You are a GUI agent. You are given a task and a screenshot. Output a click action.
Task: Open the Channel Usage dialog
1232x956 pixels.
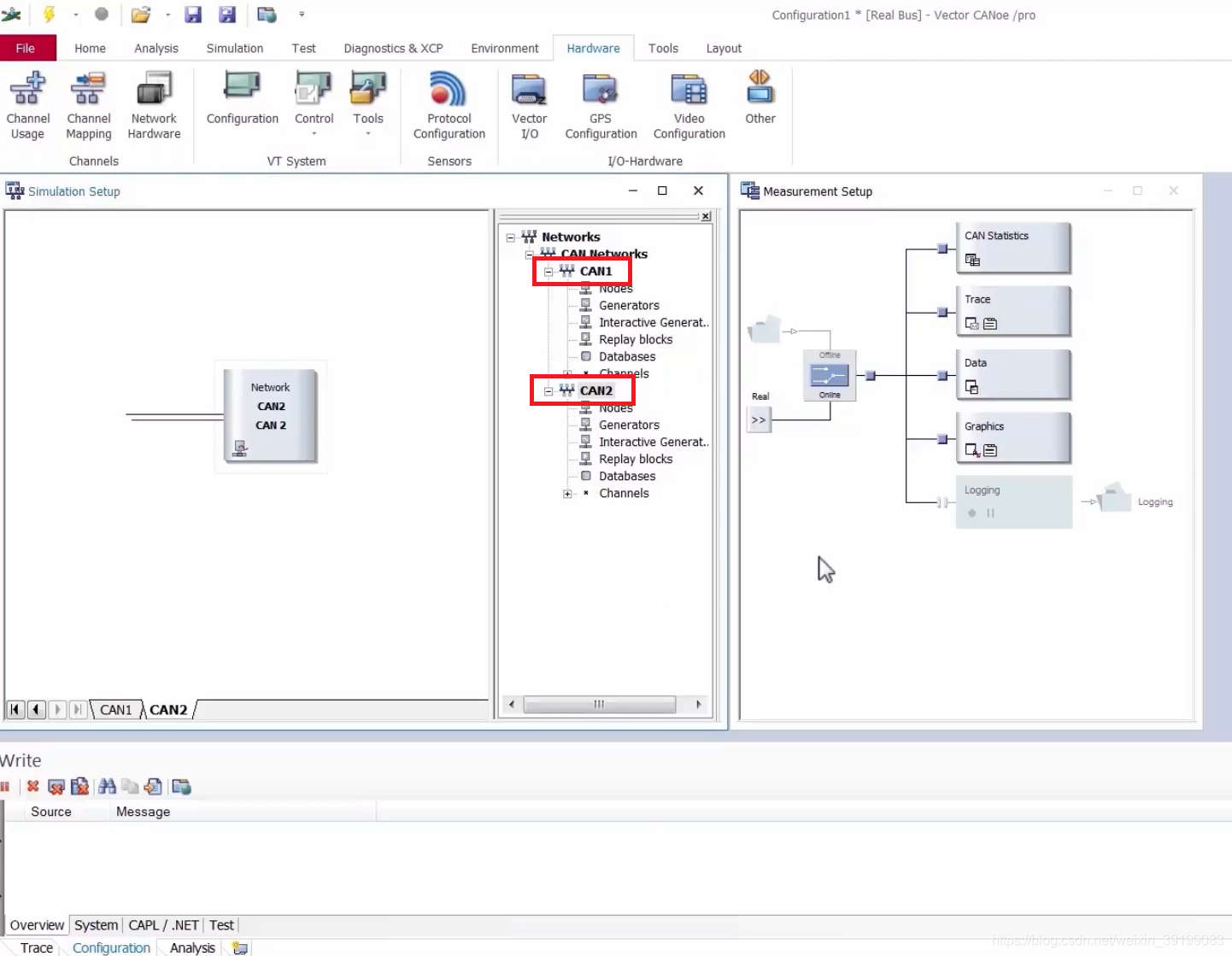[27, 106]
